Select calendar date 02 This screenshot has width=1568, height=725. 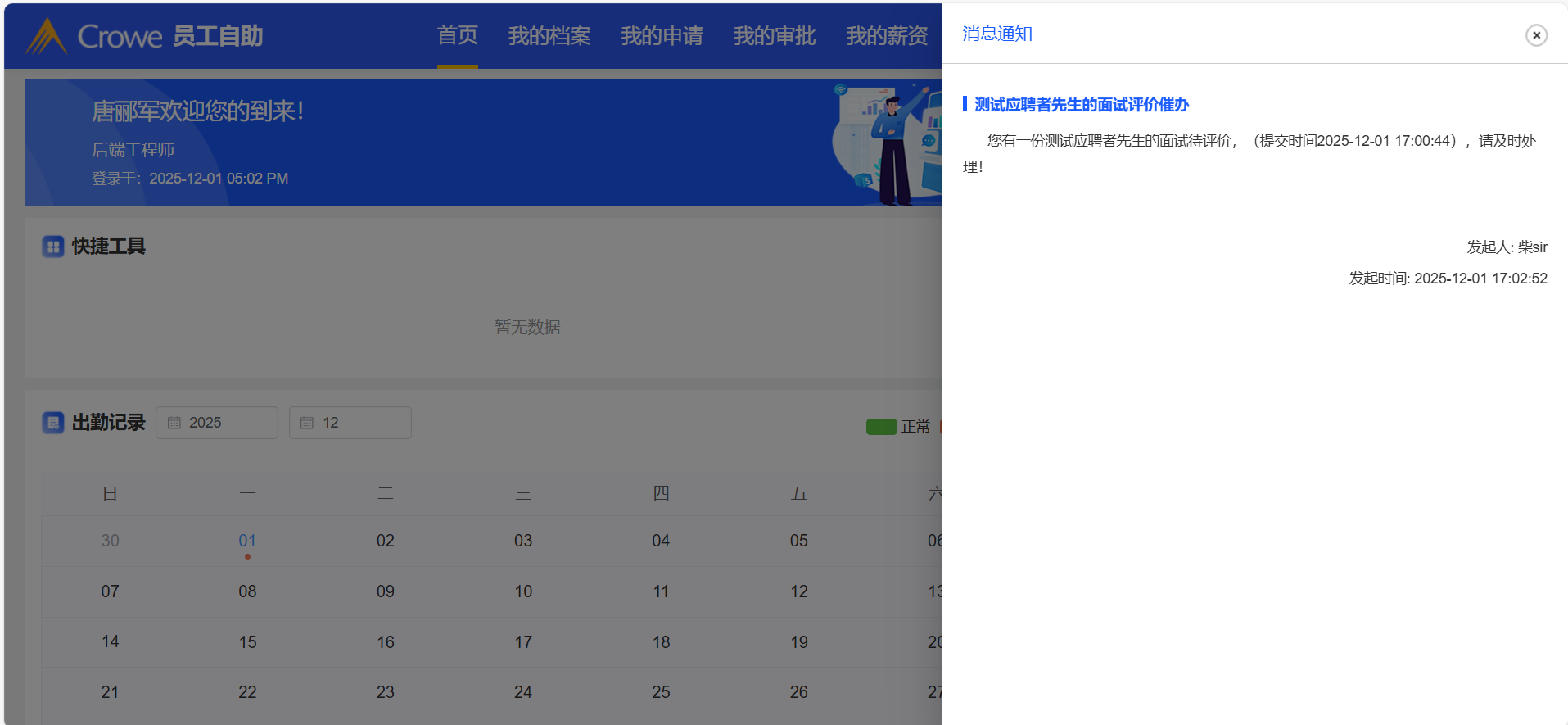[386, 541]
